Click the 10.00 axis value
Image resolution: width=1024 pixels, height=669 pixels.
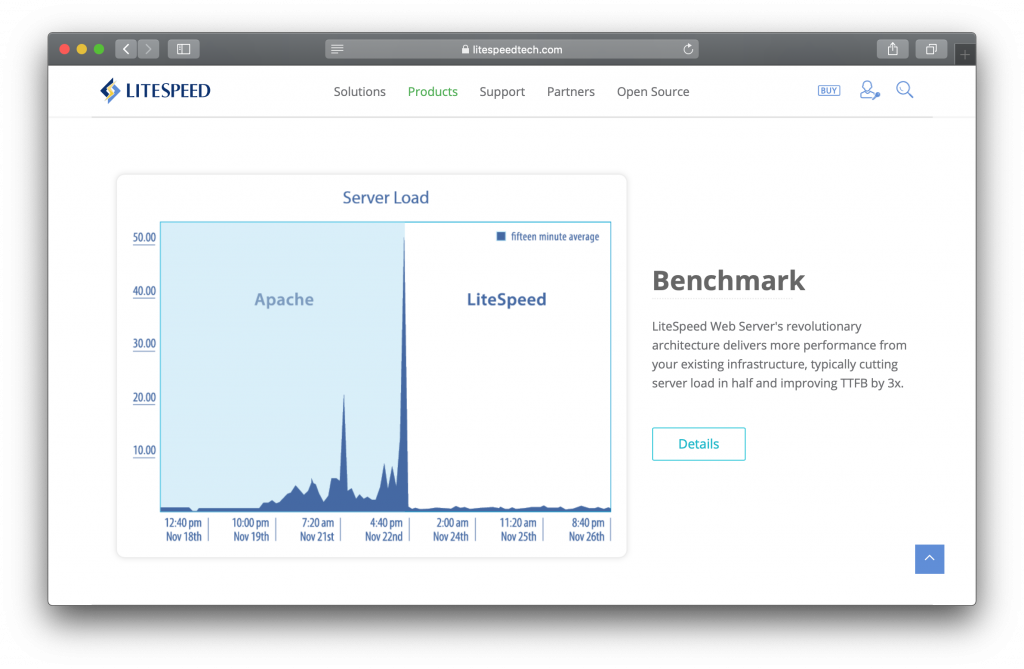click(x=144, y=450)
